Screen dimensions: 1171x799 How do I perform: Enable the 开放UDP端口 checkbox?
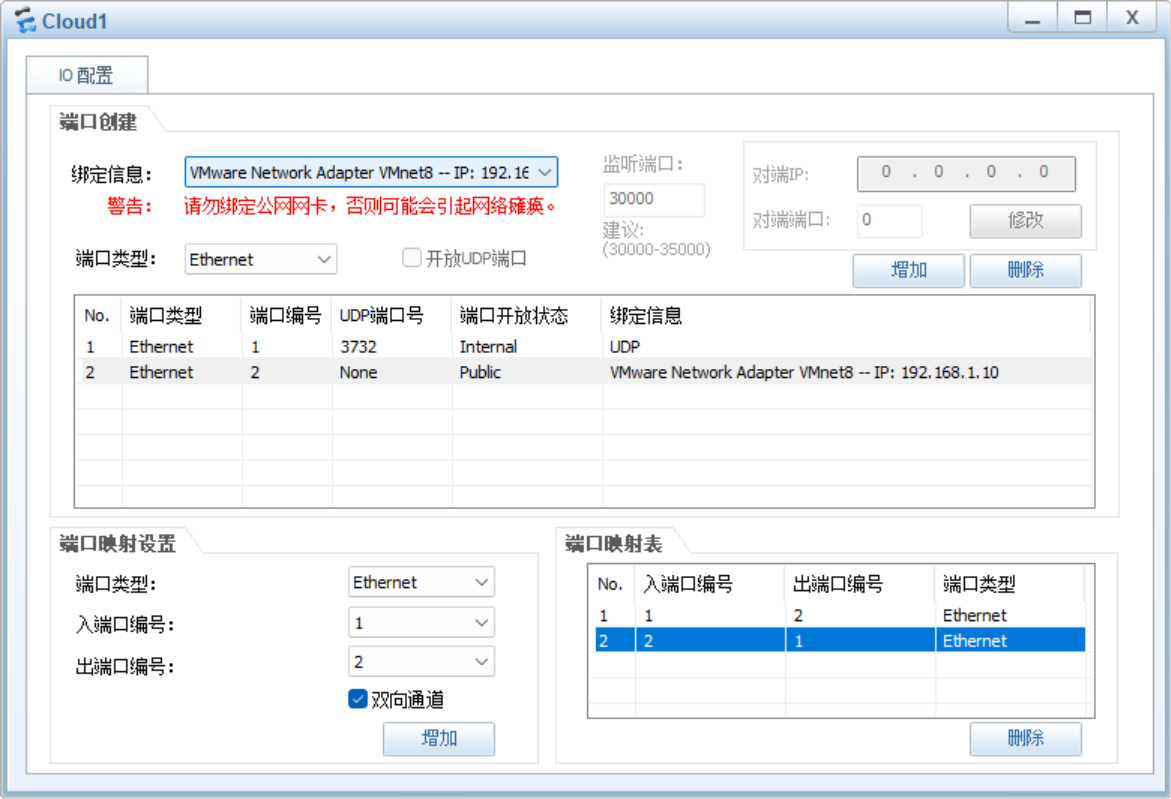point(411,258)
